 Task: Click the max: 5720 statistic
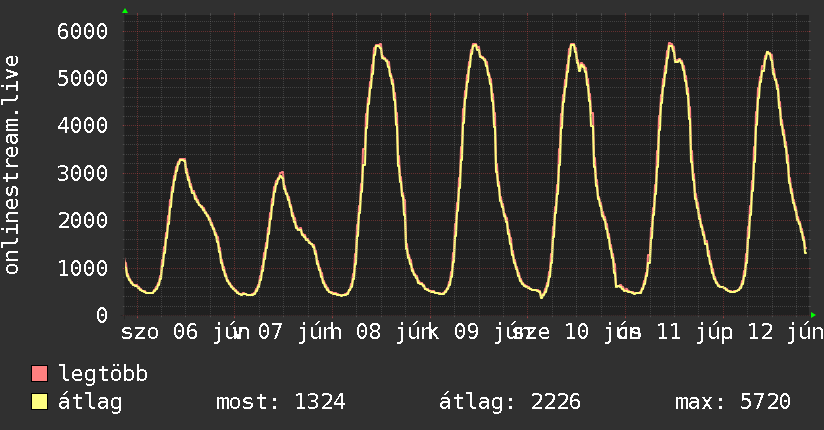point(733,402)
